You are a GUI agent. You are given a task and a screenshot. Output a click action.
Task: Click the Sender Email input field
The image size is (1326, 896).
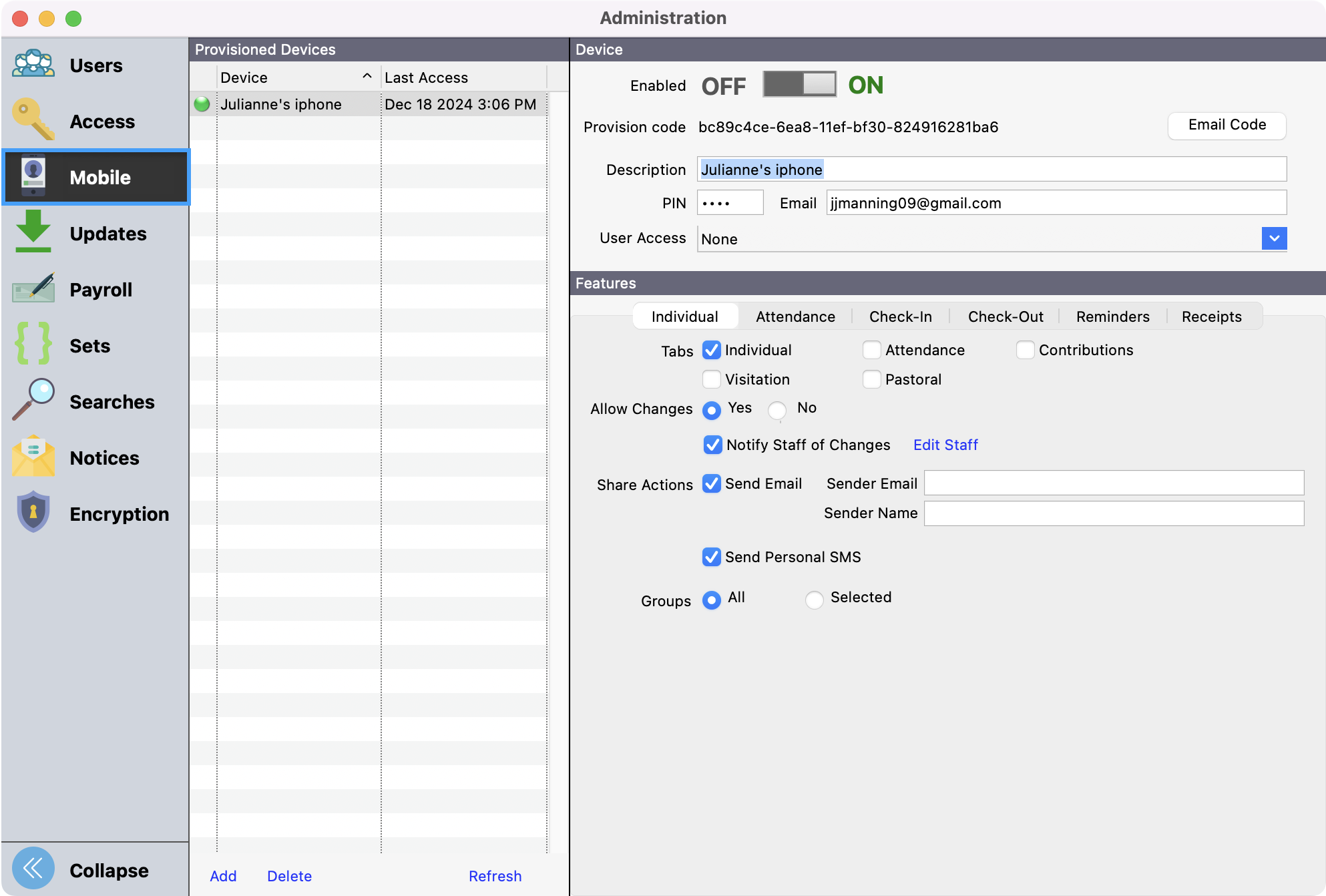pos(1113,483)
